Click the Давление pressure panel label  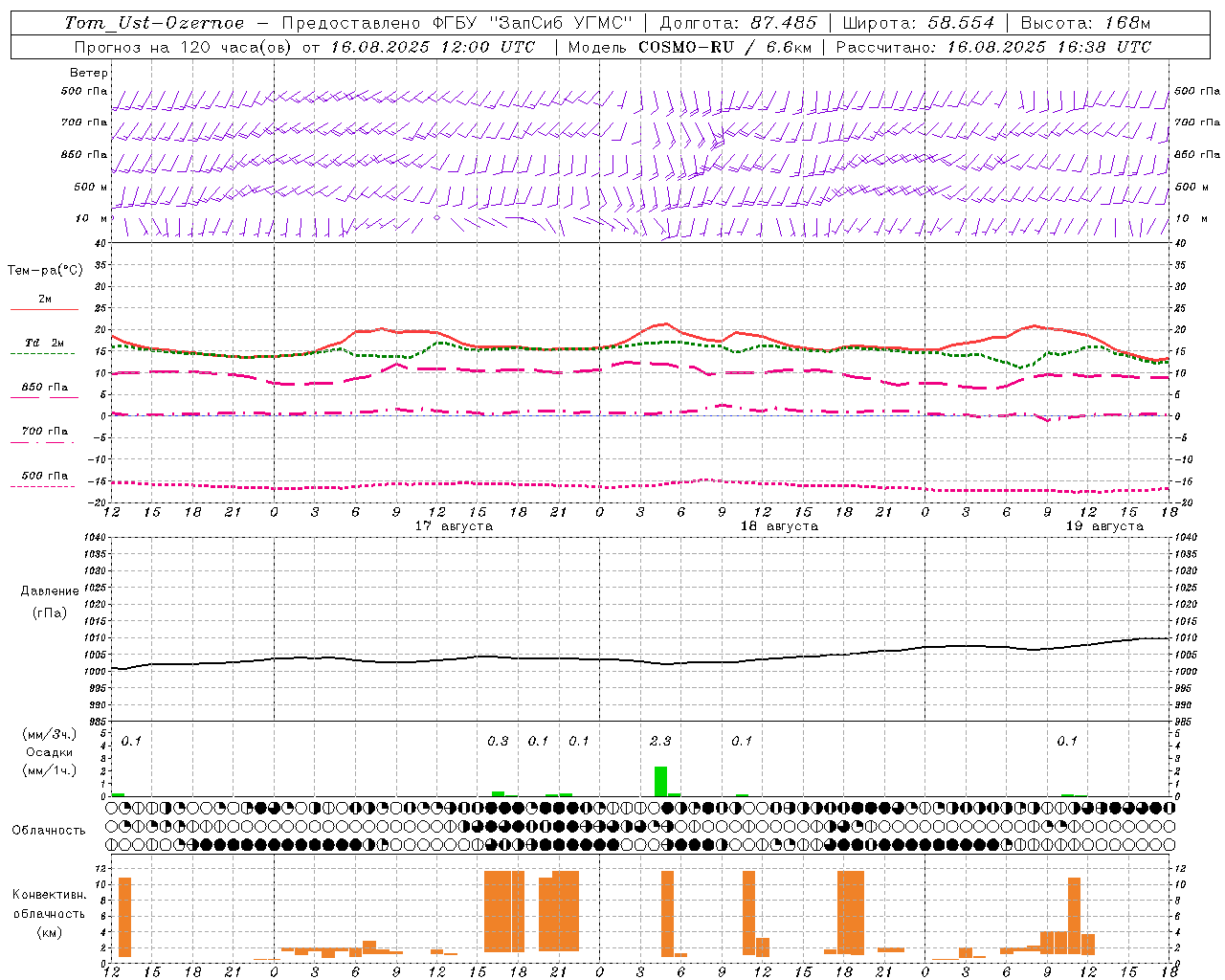tap(50, 591)
